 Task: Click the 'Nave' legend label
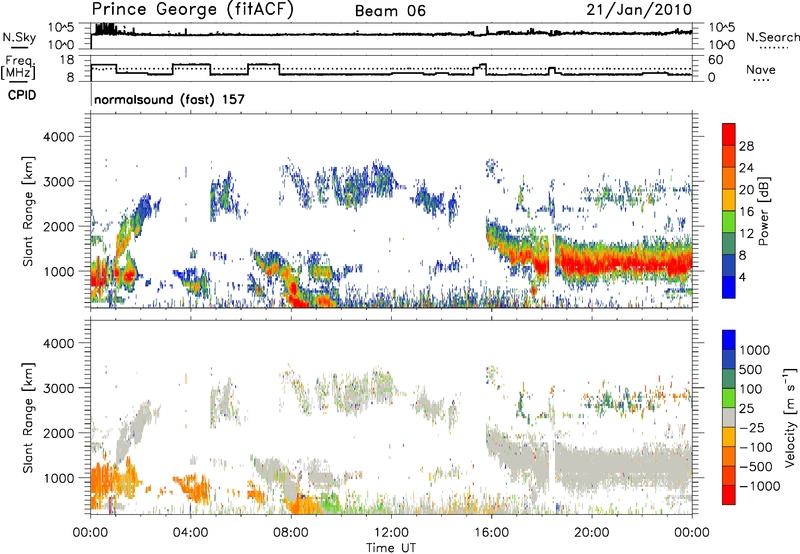click(x=760, y=70)
